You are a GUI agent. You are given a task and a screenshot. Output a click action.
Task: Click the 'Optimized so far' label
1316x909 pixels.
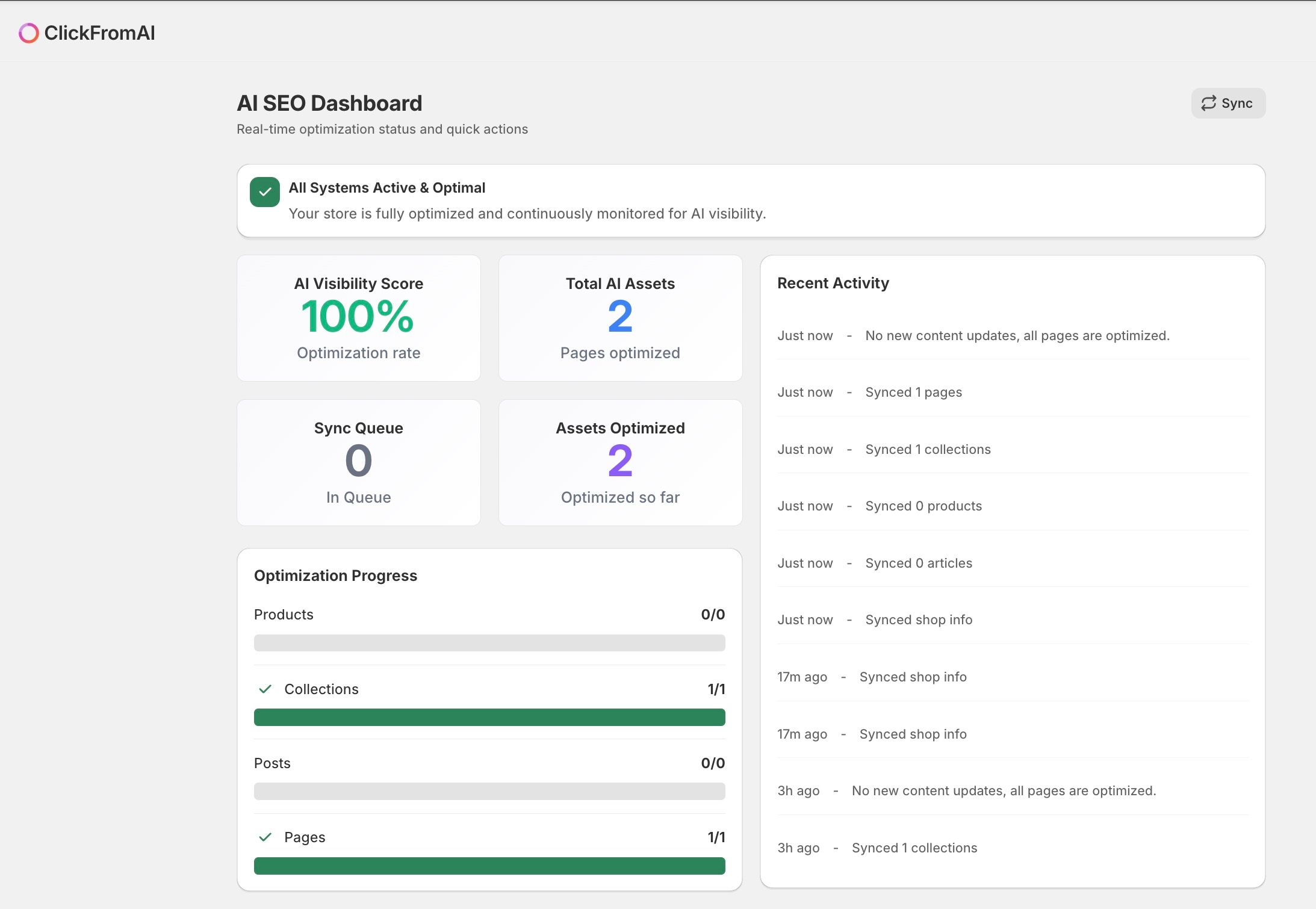[x=620, y=497]
